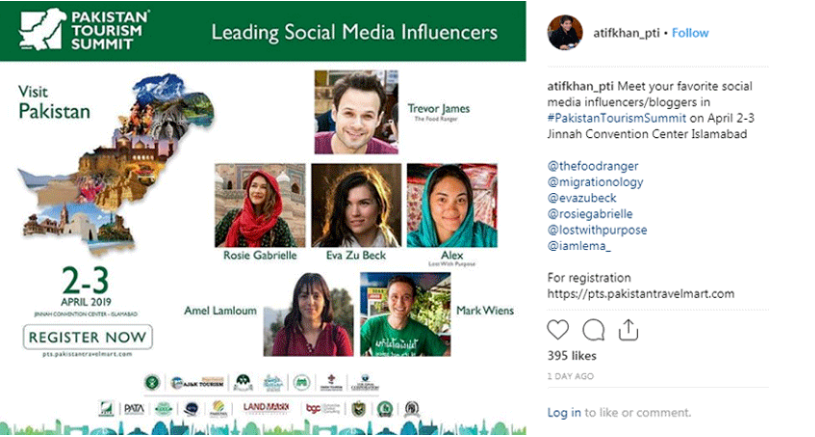Open the #PakistanTourismSummit hashtag

(616, 118)
